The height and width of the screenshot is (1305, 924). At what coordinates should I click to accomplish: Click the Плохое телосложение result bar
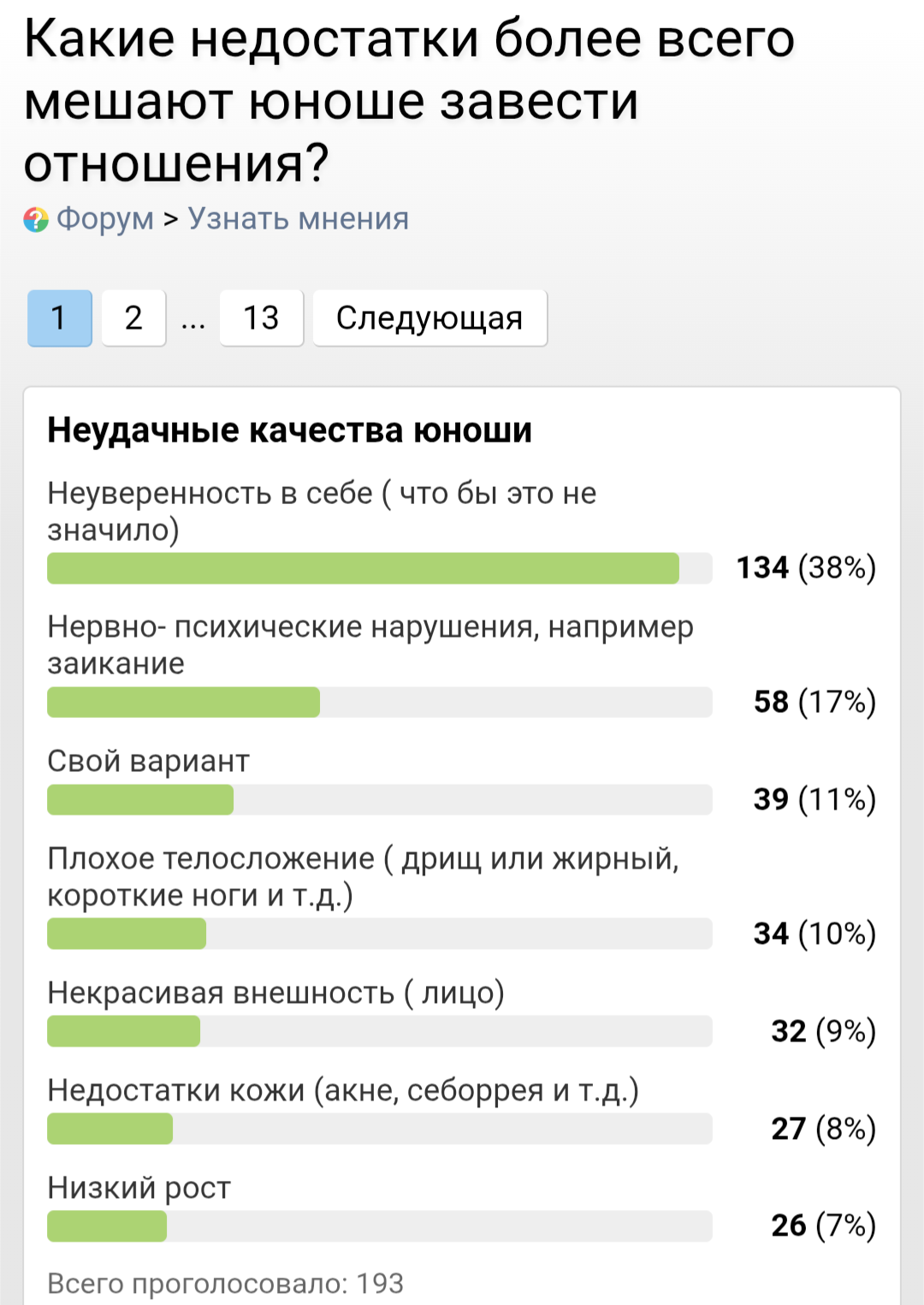tap(127, 934)
